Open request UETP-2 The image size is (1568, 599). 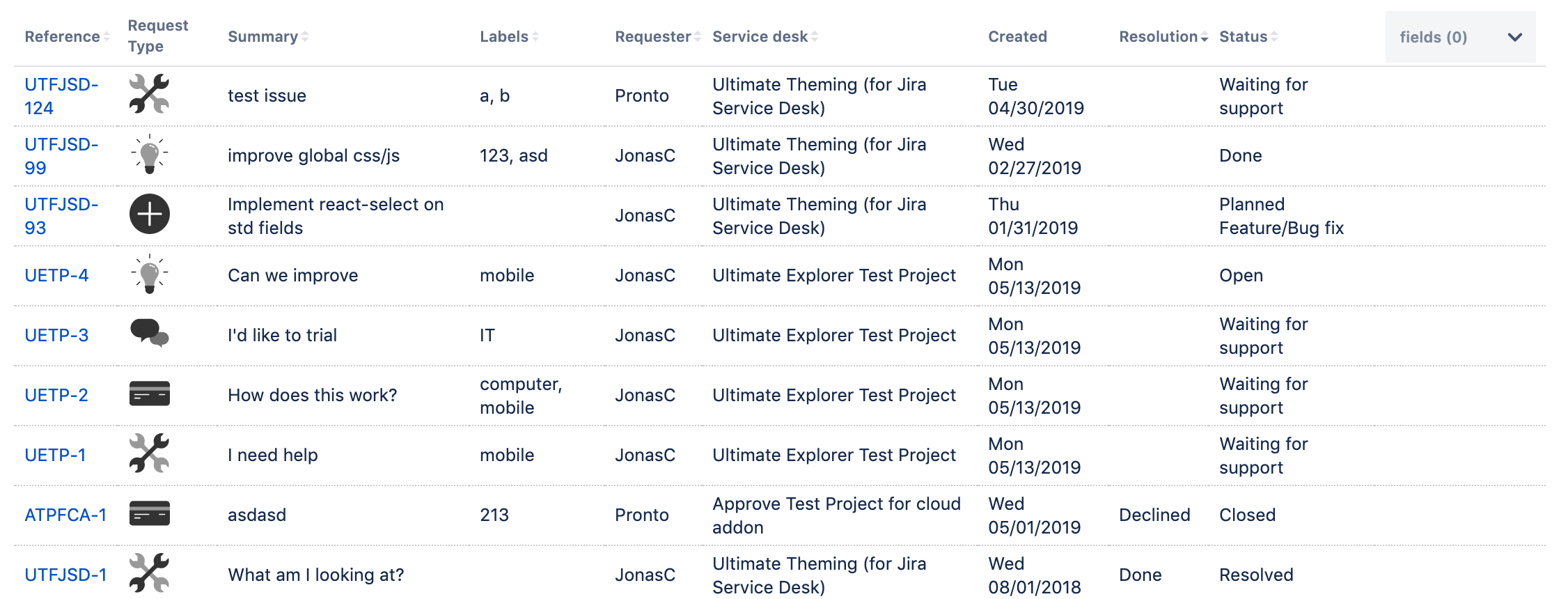(56, 395)
